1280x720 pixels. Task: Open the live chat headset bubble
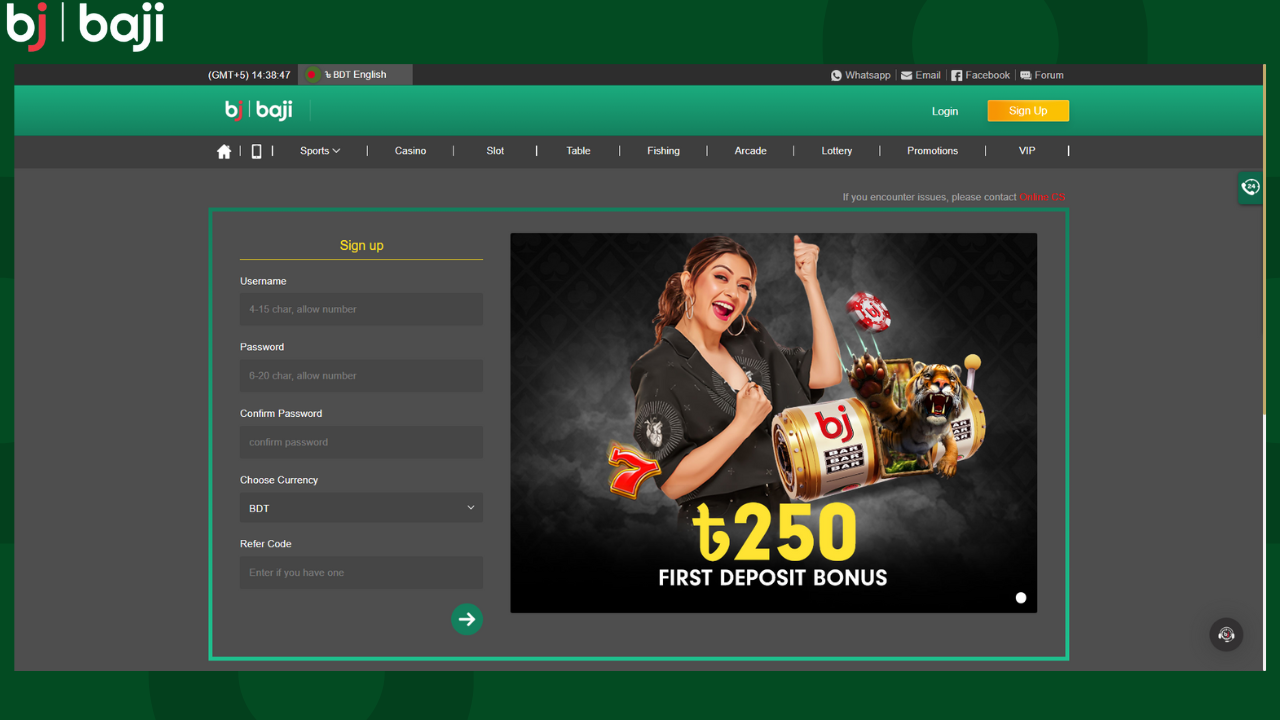pos(1227,634)
